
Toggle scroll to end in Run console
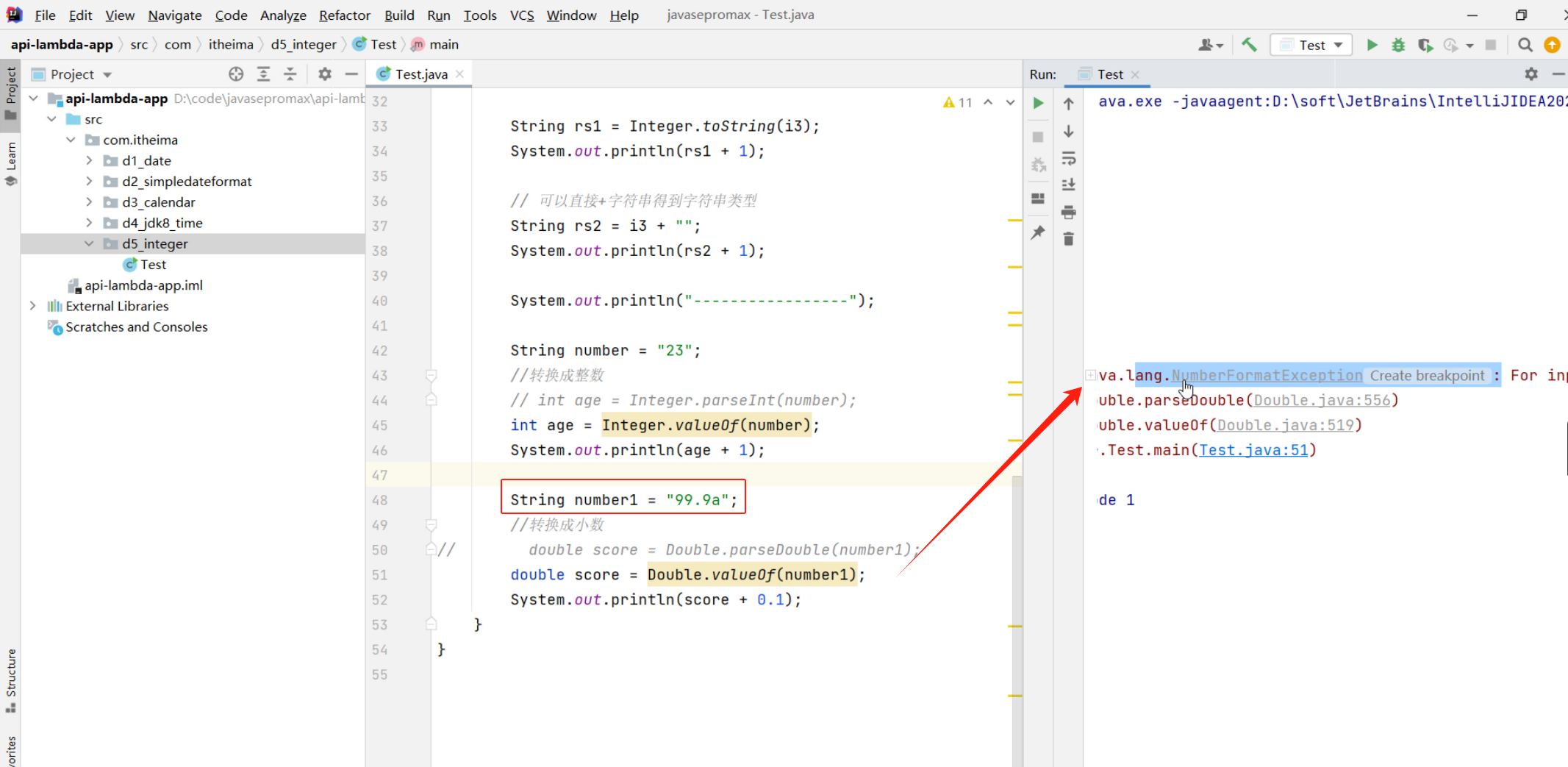tap(1069, 185)
